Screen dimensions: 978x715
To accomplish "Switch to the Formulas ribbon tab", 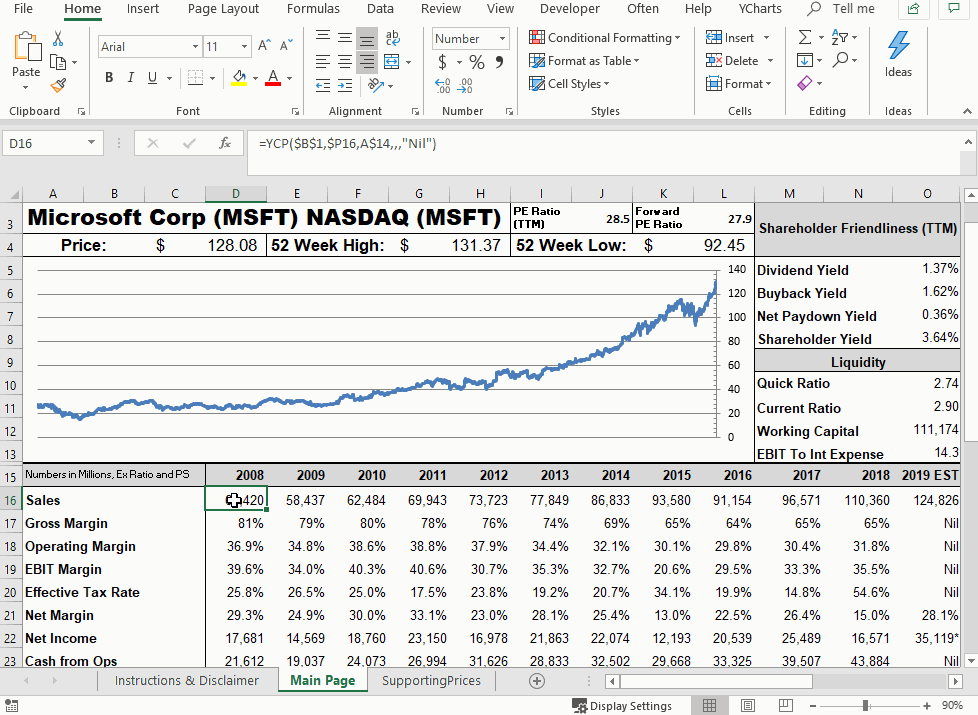I will [x=313, y=9].
